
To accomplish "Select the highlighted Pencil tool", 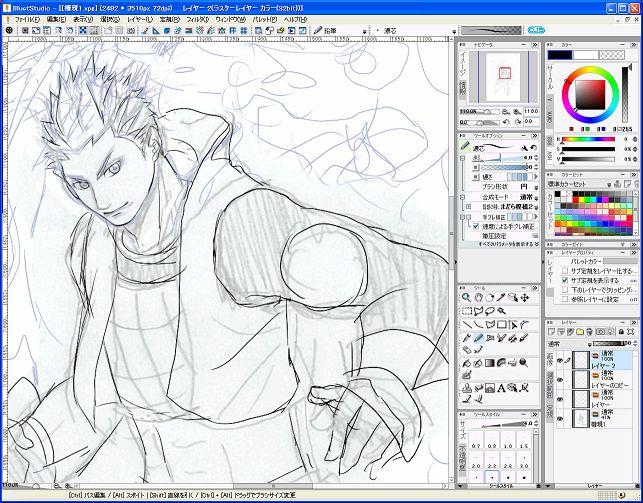I will point(480,338).
